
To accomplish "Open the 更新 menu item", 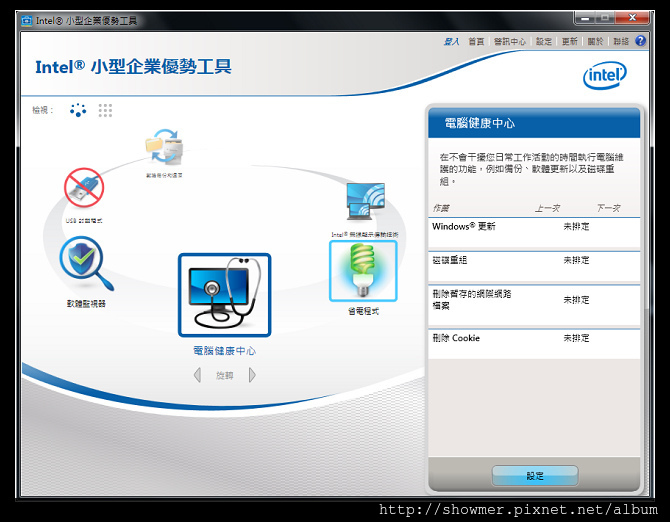I will click(570, 41).
